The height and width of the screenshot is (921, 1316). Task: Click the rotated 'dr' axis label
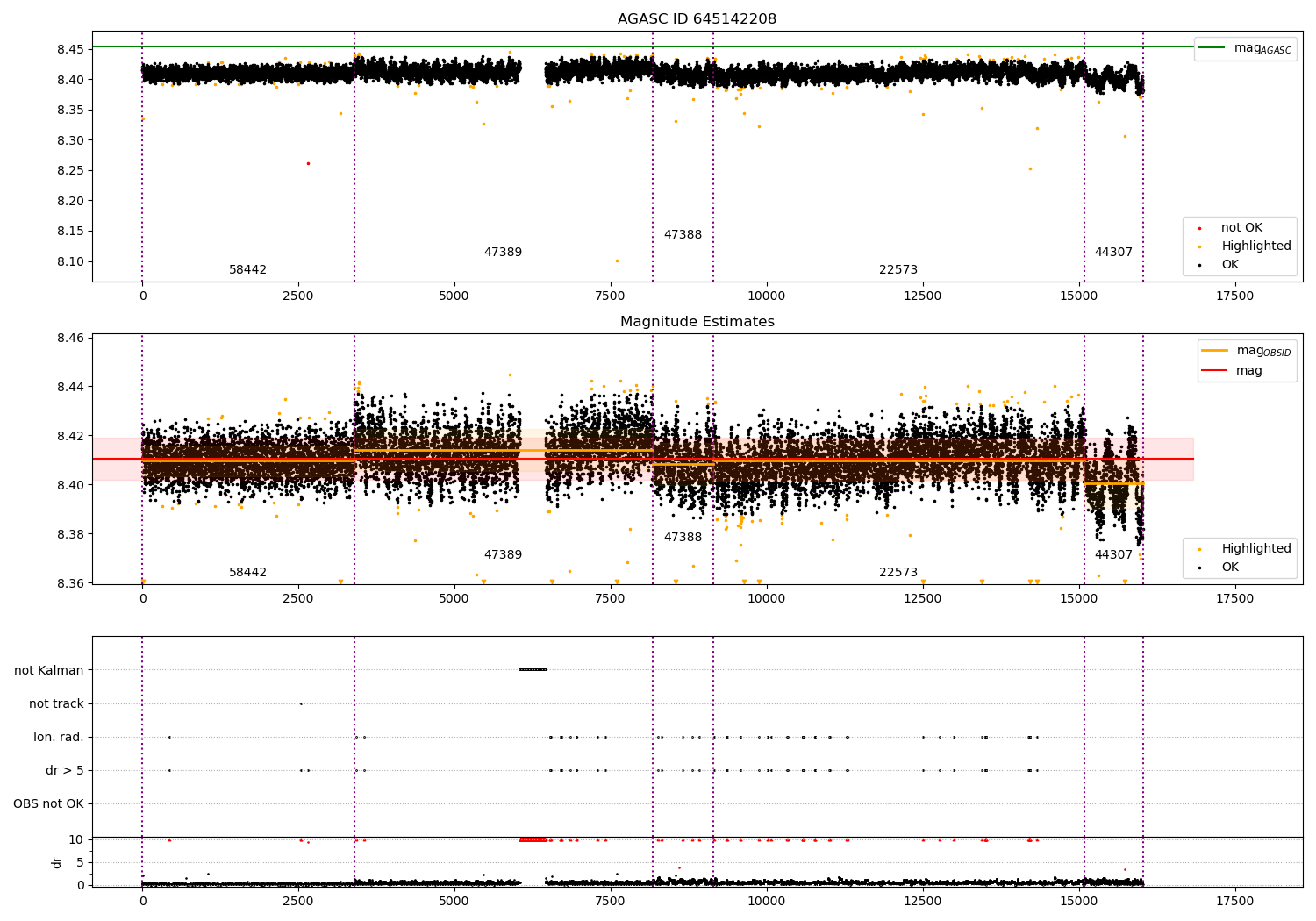tap(57, 862)
